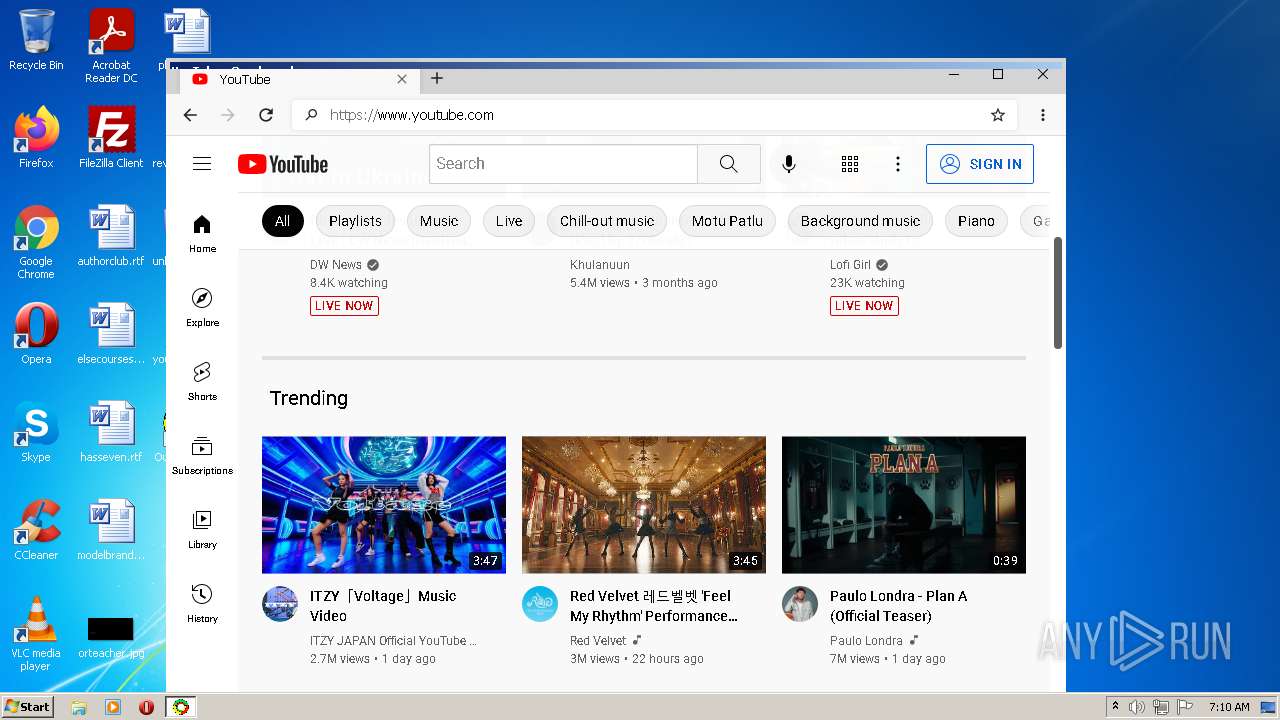1280x720 pixels.
Task: Open FileZilla Client desktop shortcut
Action: [111, 138]
